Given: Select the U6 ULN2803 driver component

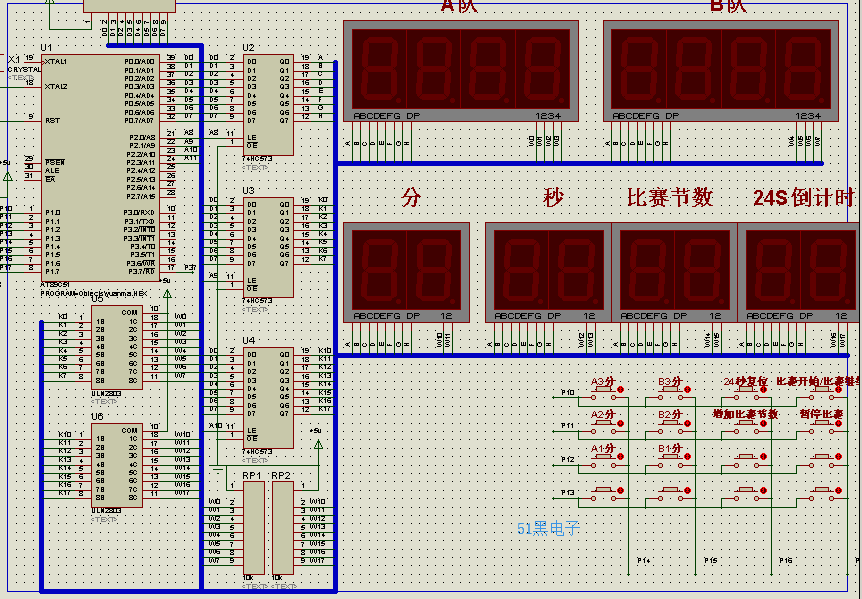Looking at the screenshot, I should pyautogui.click(x=117, y=465).
